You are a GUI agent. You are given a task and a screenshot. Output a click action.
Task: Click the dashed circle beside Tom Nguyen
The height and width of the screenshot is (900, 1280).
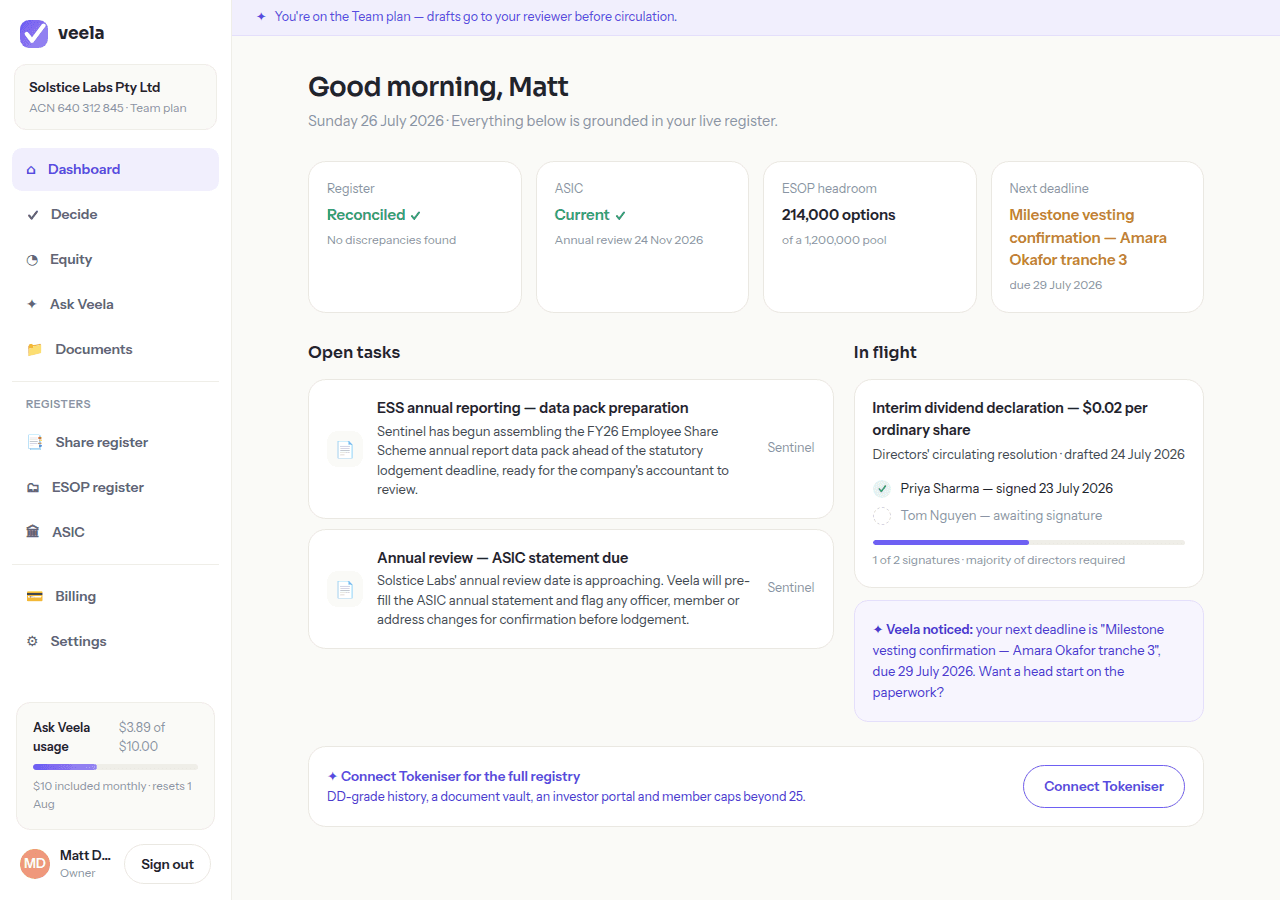point(882,516)
